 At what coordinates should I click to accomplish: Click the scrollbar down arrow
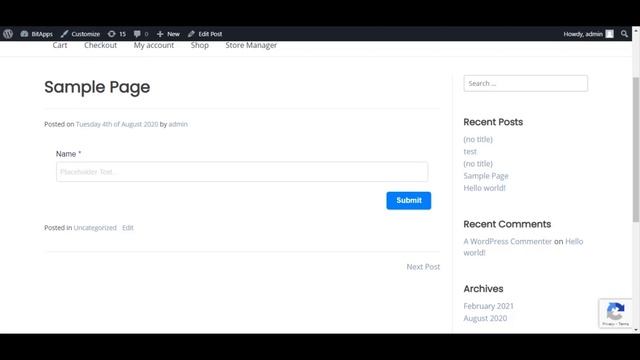click(x=636, y=329)
